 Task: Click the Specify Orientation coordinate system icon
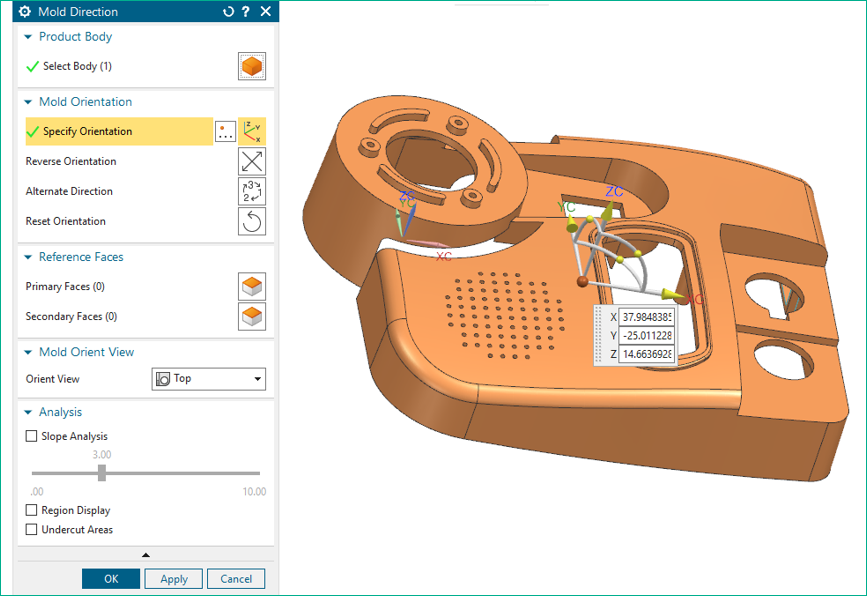(251, 131)
